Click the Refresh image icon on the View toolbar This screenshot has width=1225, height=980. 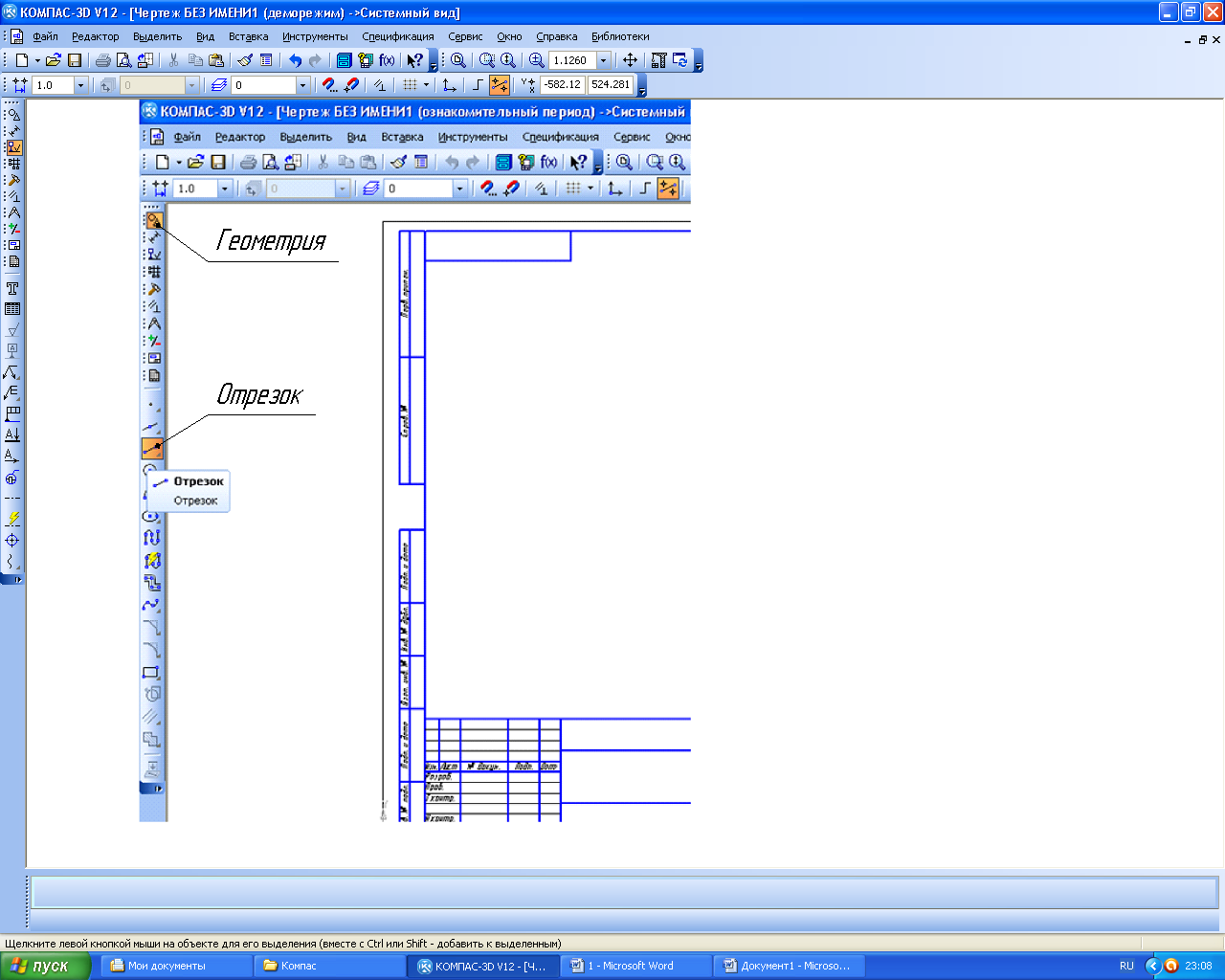680,60
